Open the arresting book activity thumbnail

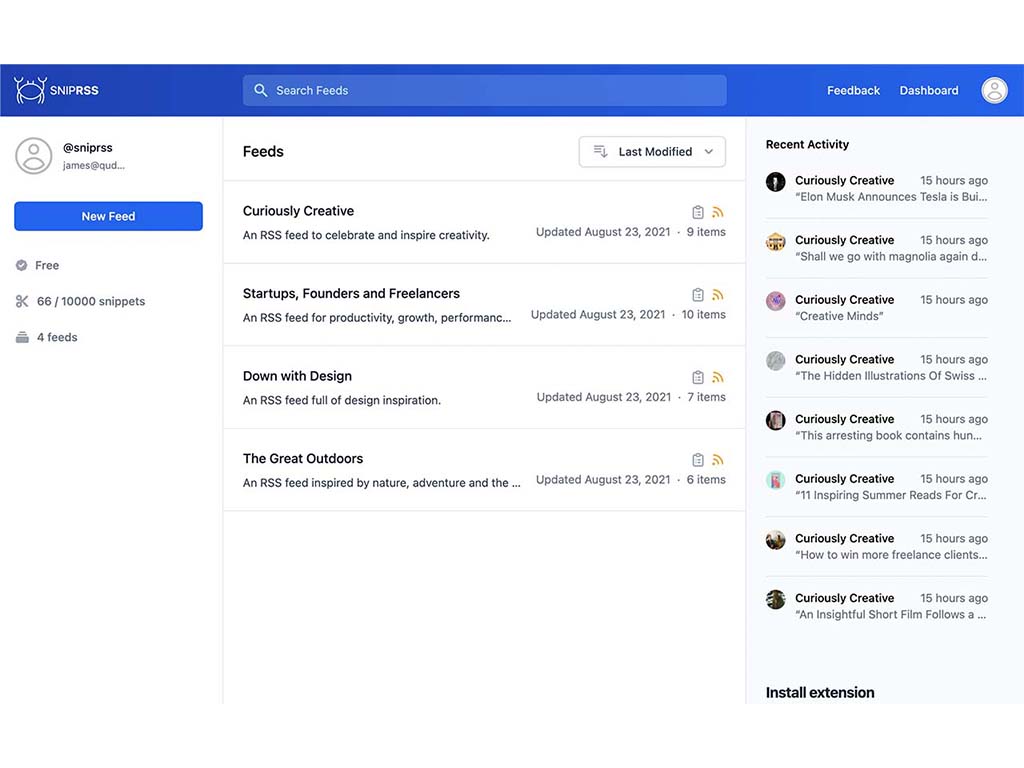775,421
